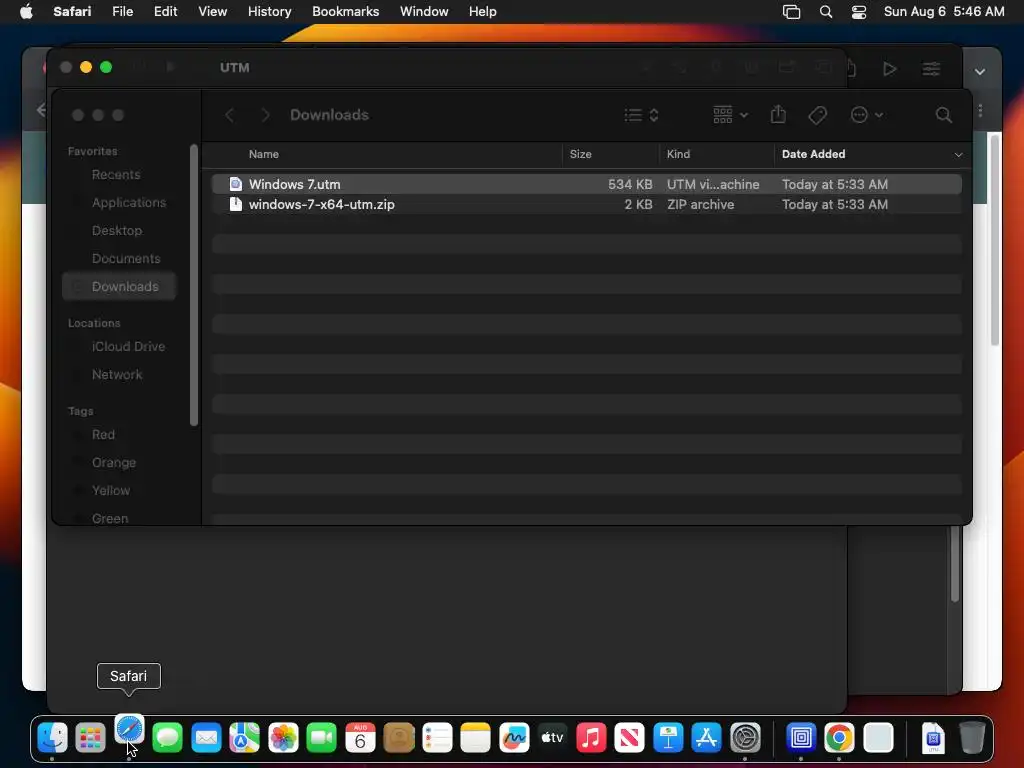Image resolution: width=1024 pixels, height=768 pixels.
Task: Open Control Center in menu bar
Action: click(x=859, y=12)
